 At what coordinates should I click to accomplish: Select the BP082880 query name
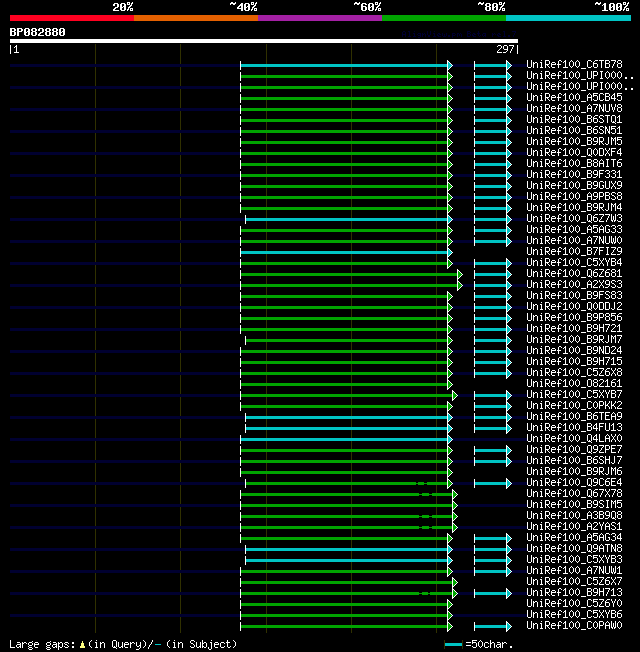click(37, 32)
